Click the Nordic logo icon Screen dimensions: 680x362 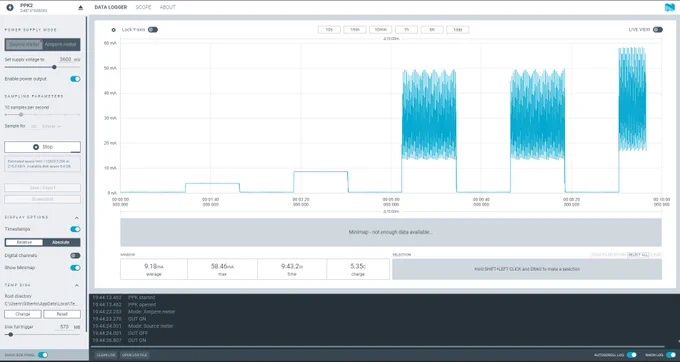point(670,7)
